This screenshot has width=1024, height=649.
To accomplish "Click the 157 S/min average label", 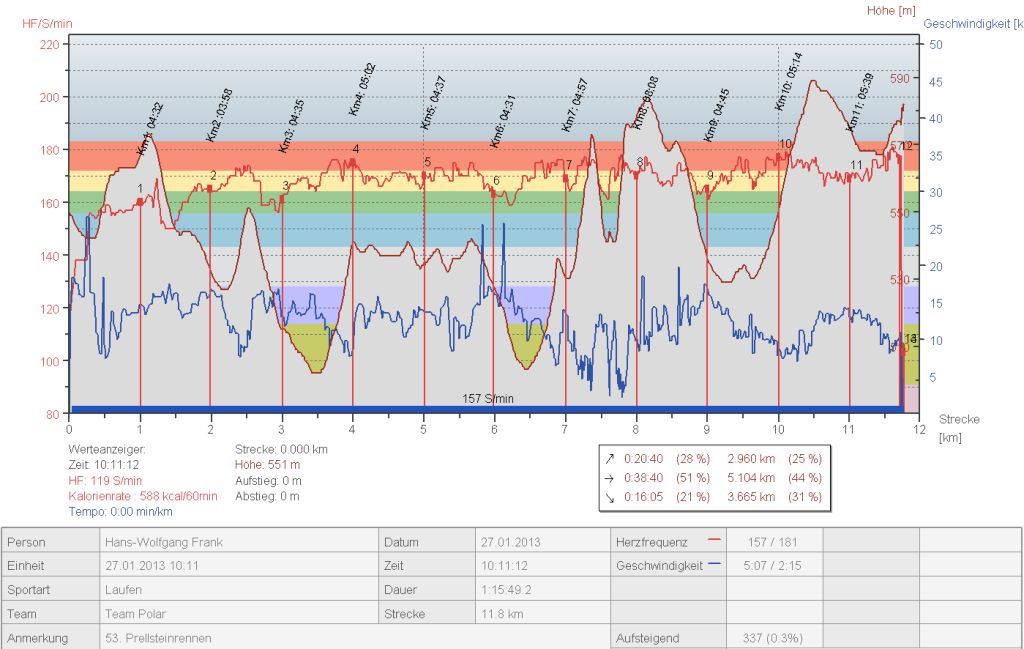I will (x=487, y=398).
